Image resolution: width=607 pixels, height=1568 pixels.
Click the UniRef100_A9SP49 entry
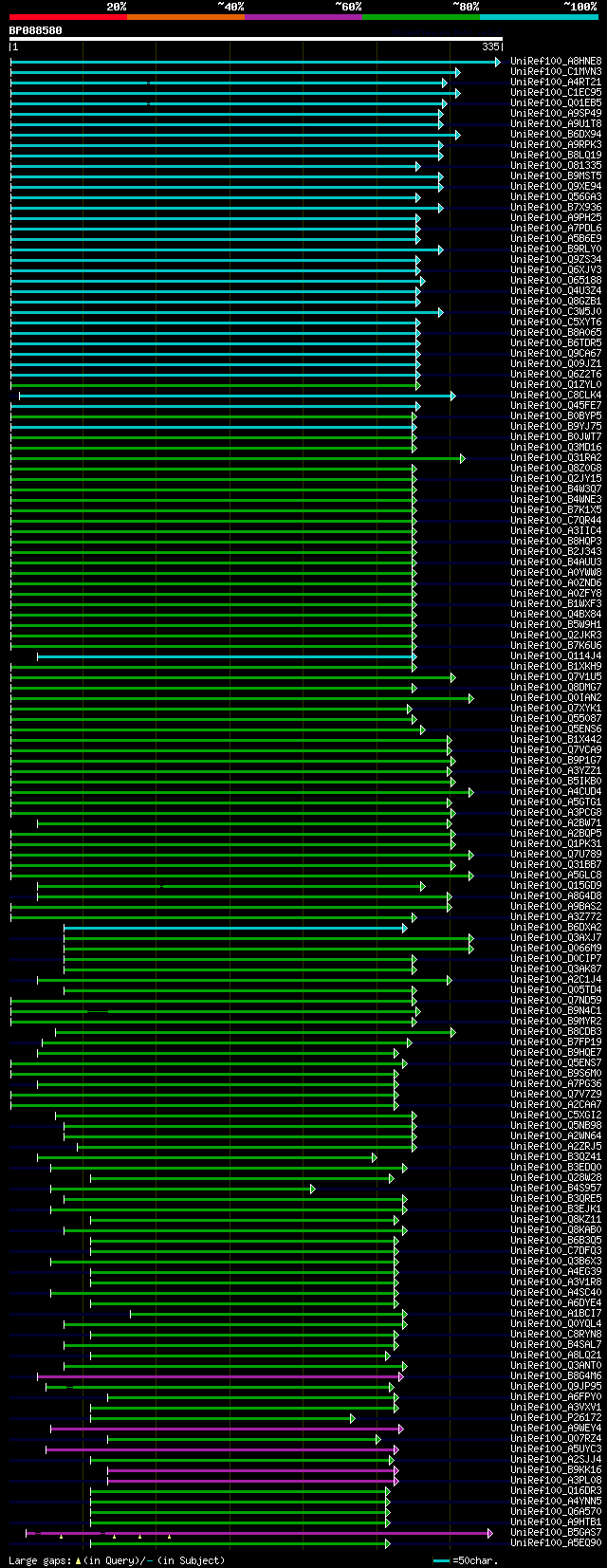[x=556, y=113]
